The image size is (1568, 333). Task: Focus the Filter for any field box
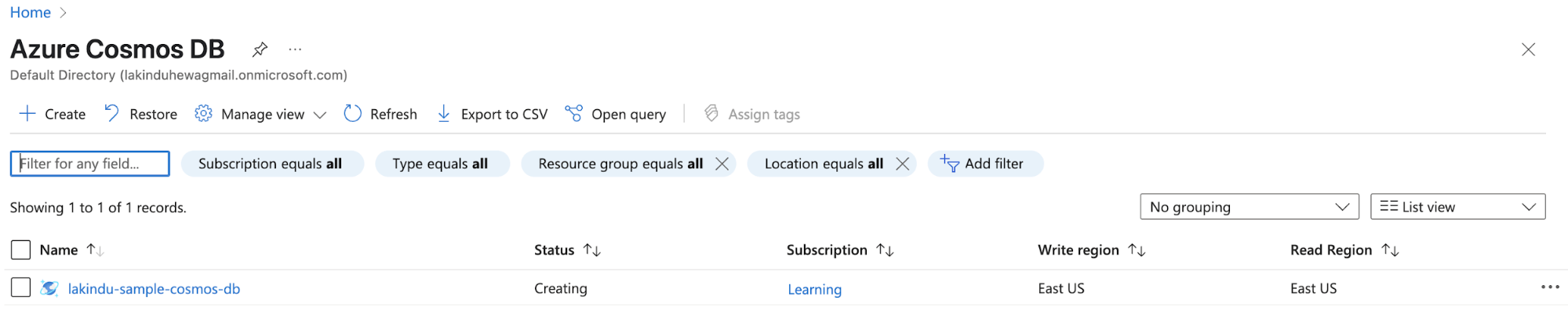tap(90, 163)
